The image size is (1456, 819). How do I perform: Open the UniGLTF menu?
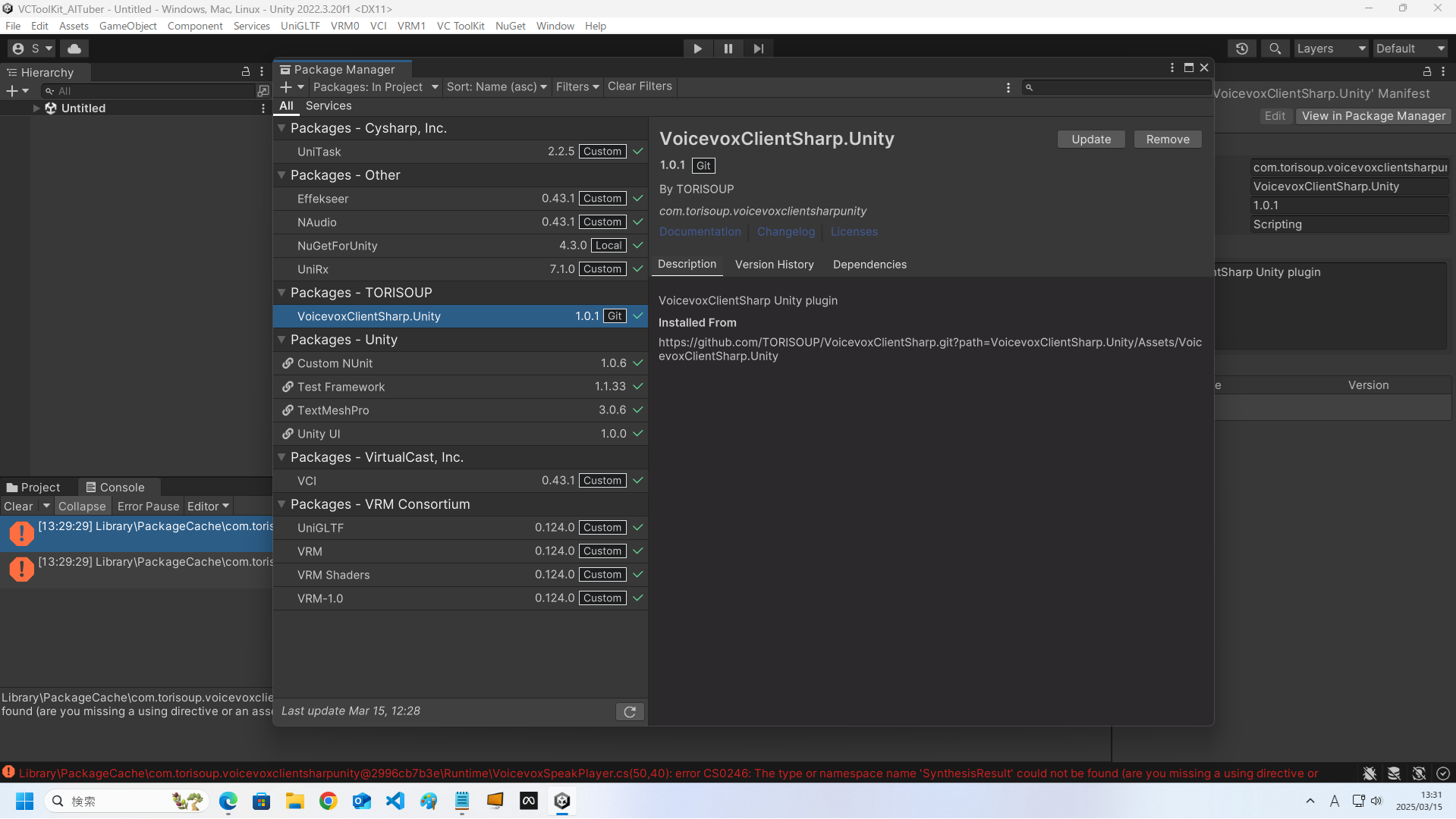(300, 26)
